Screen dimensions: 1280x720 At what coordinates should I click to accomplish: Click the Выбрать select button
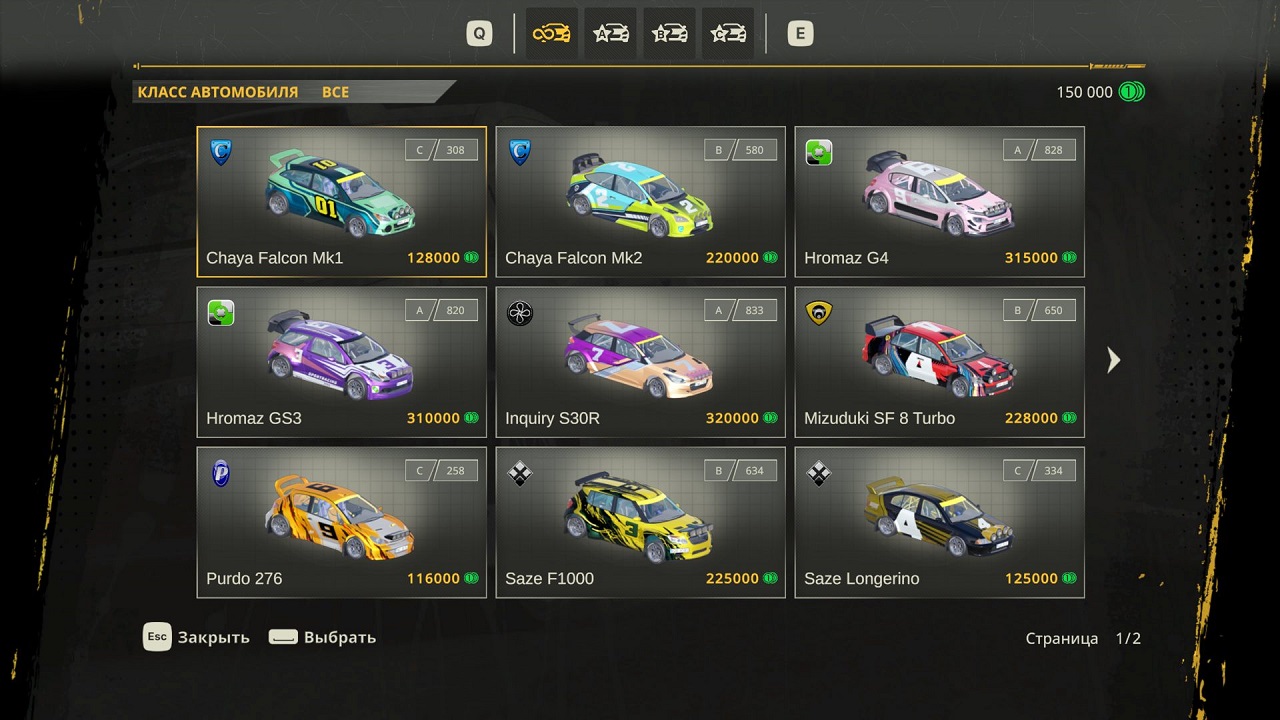click(323, 637)
